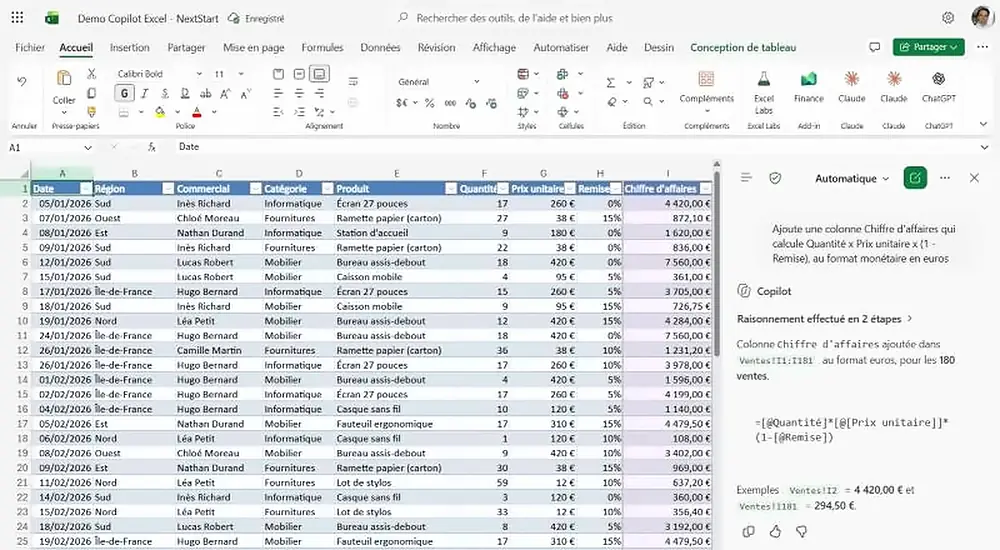
Task: Toggle double underline (D) formatting
Action: [x=185, y=94]
